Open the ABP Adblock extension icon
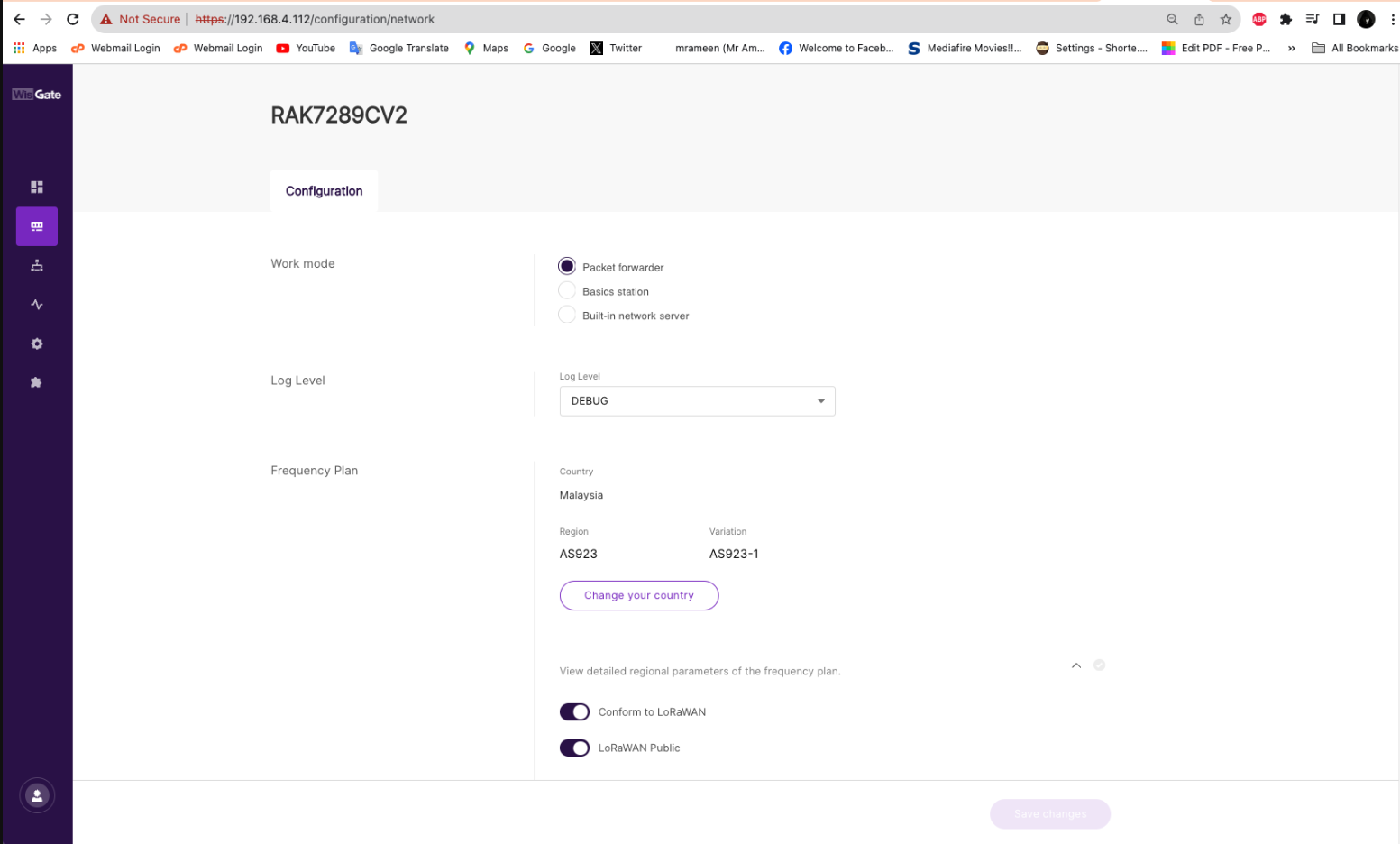This screenshot has width=1400, height=844. (1259, 19)
